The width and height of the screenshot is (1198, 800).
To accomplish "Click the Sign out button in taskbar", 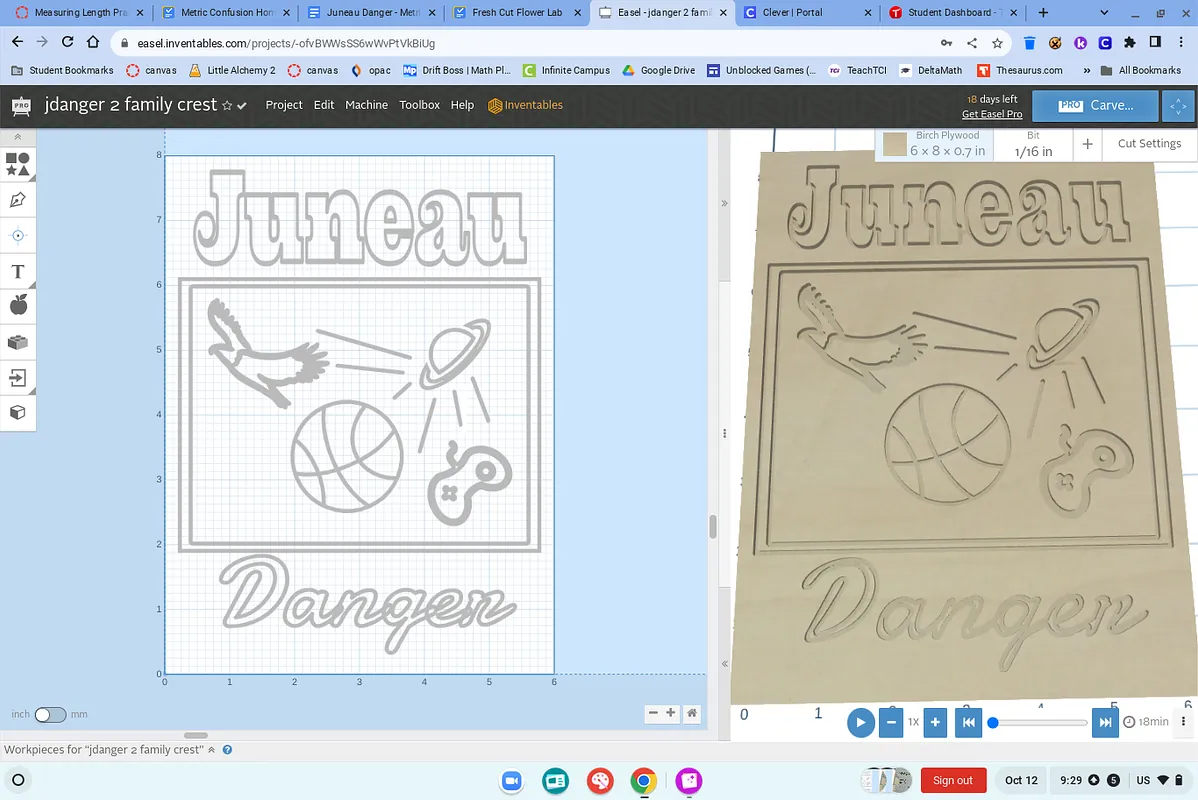I will click(x=952, y=780).
